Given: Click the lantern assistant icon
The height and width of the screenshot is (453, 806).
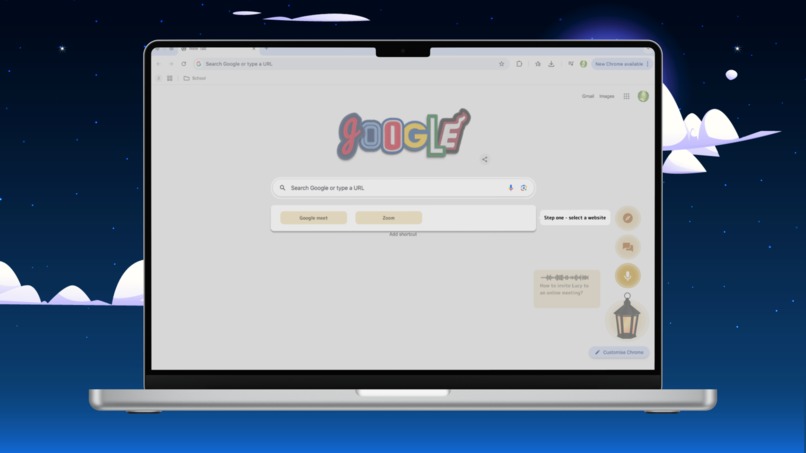Looking at the screenshot, I should point(627,316).
